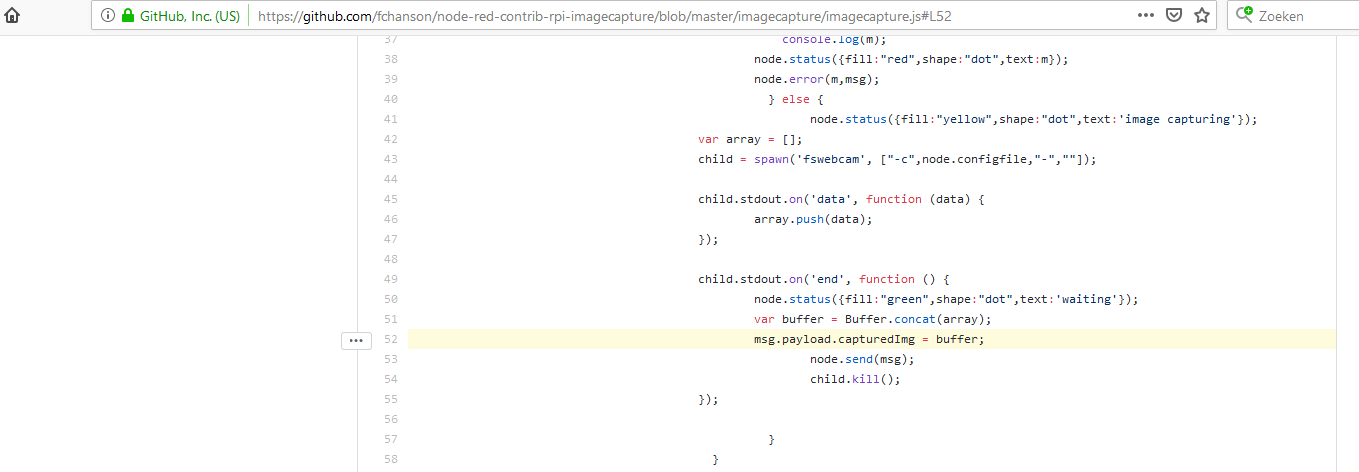Select line number 39
1359x472 pixels.
[x=390, y=79]
